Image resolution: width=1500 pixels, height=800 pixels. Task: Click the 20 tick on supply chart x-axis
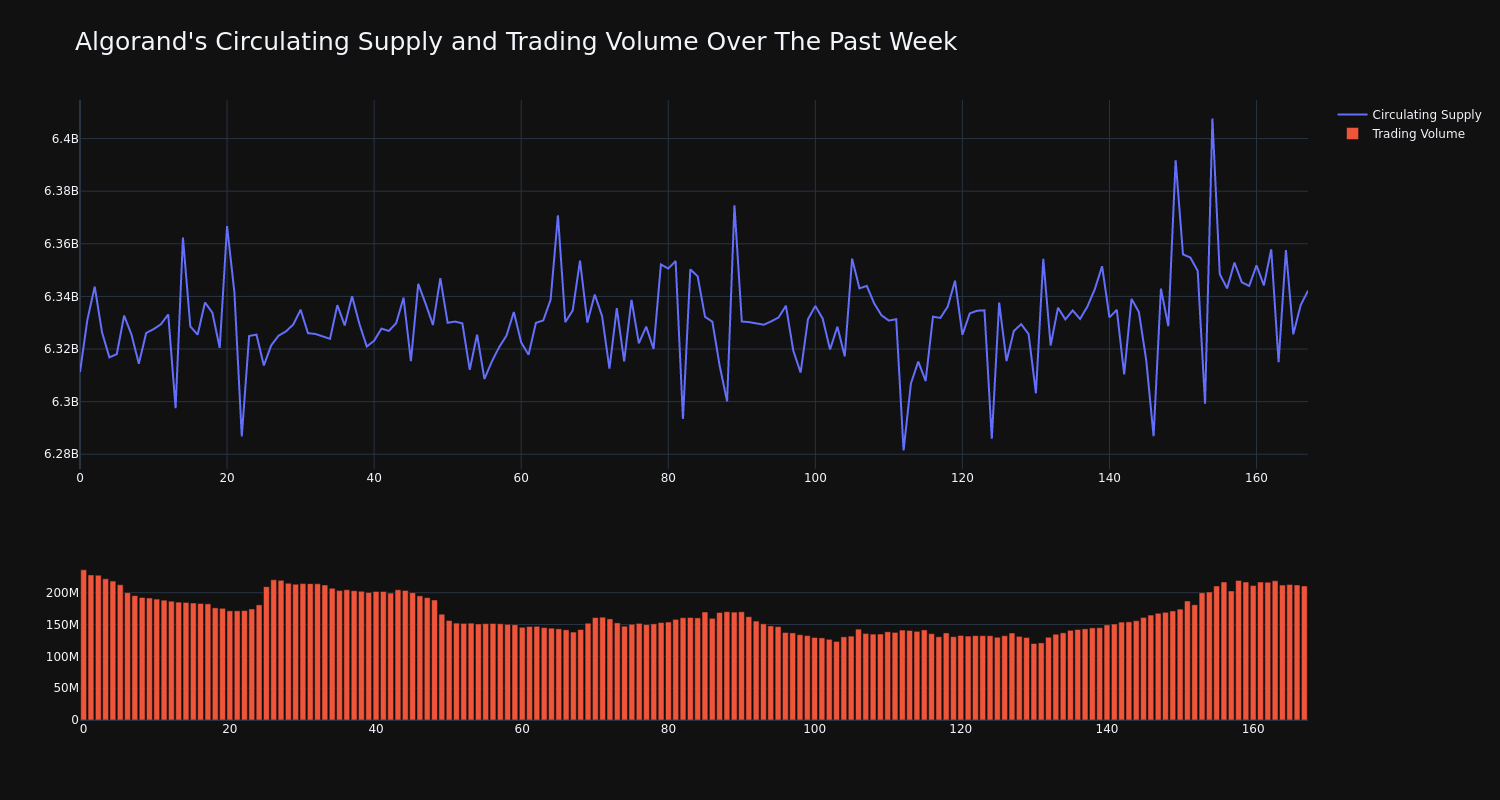click(x=227, y=478)
